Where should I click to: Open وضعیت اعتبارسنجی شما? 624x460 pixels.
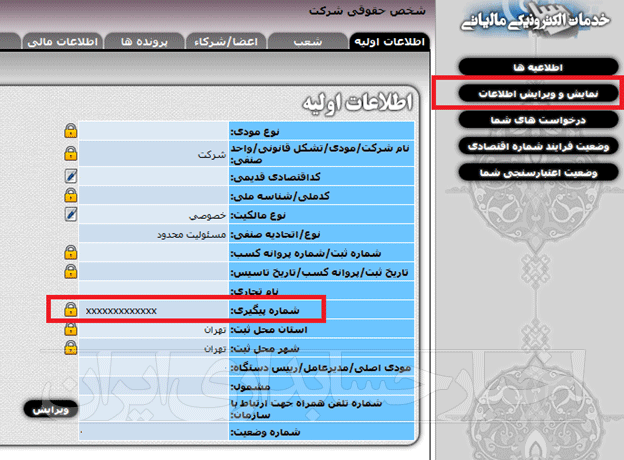tap(538, 172)
